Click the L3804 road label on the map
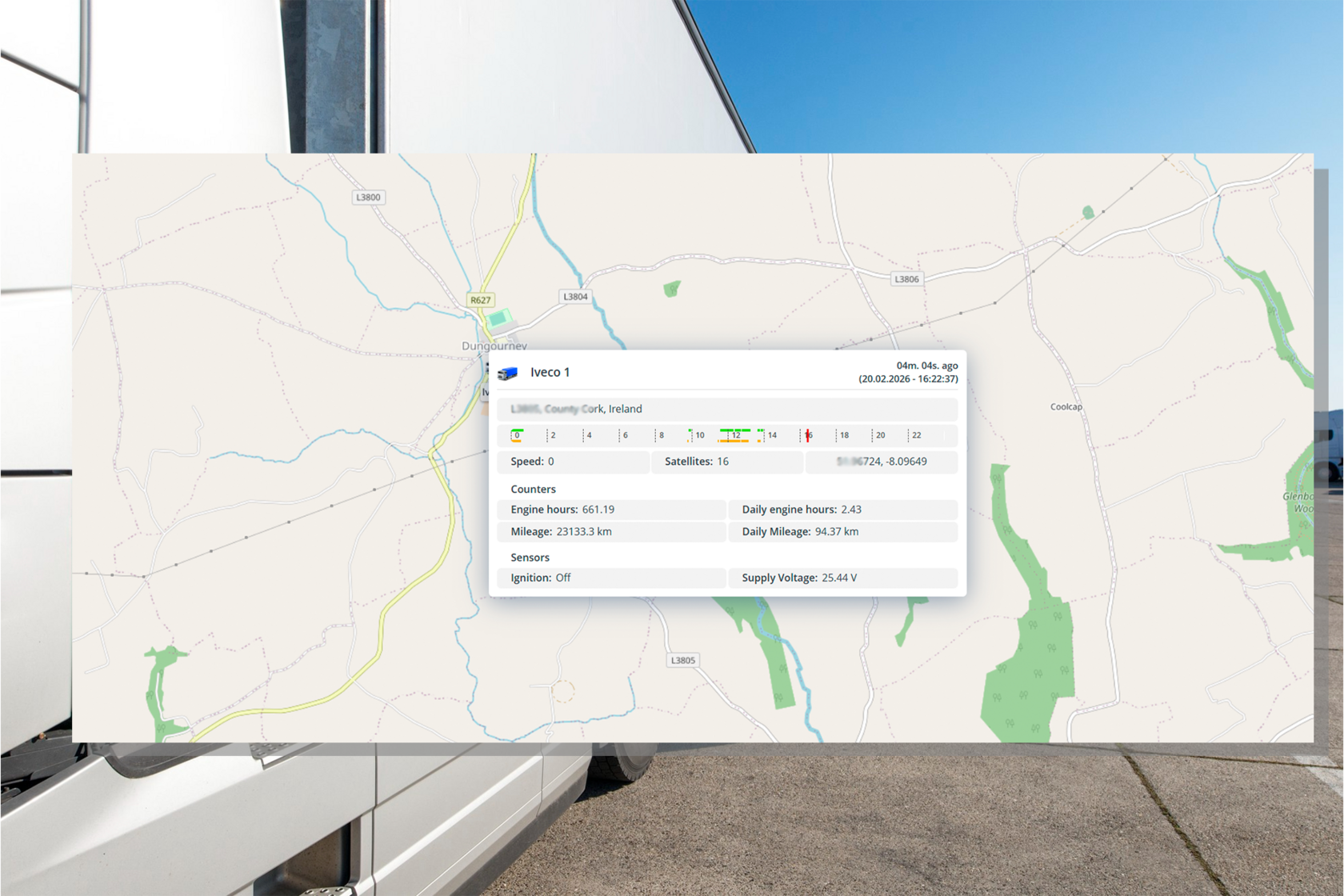 click(575, 296)
